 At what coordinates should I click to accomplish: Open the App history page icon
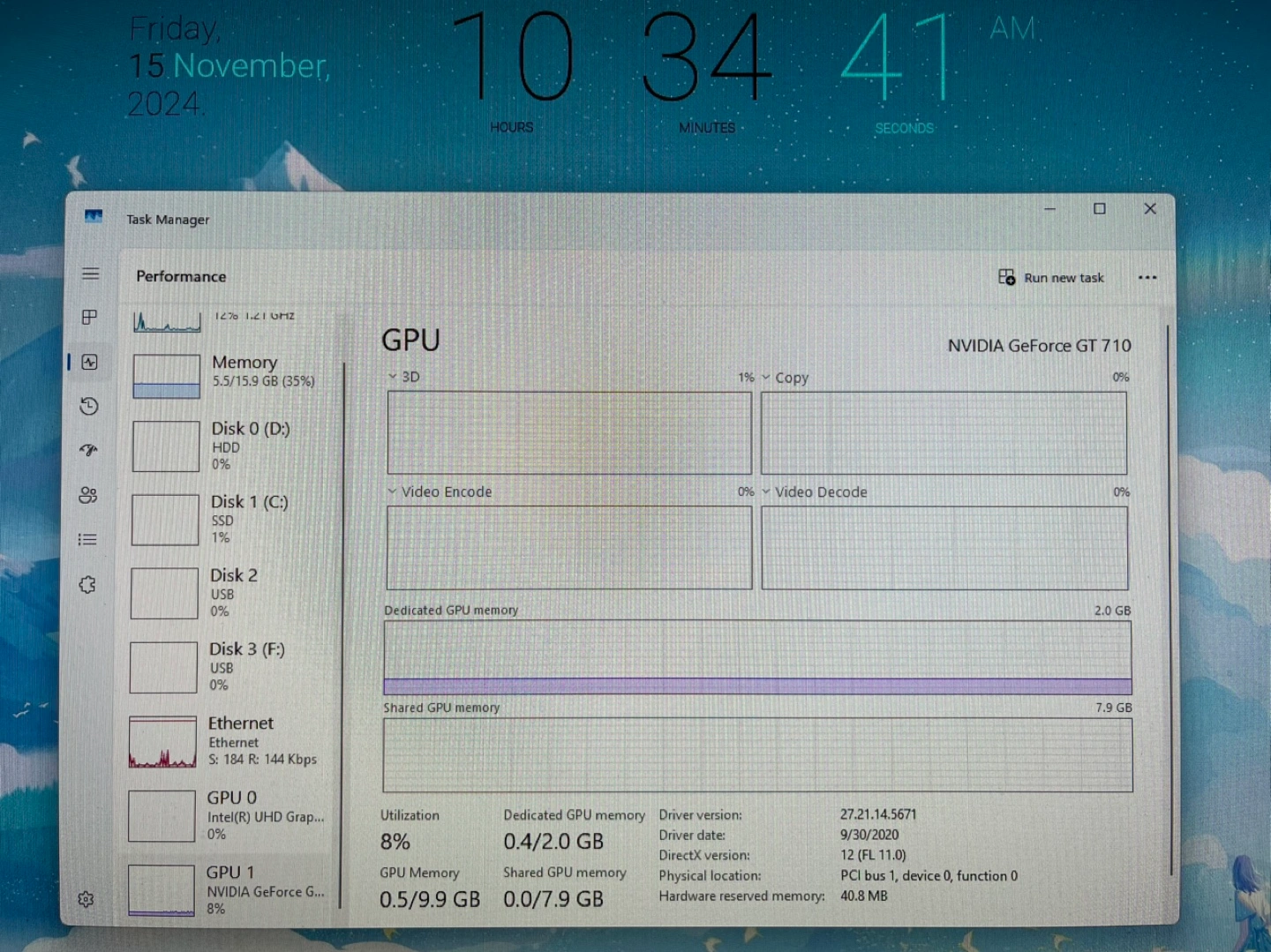[88, 406]
